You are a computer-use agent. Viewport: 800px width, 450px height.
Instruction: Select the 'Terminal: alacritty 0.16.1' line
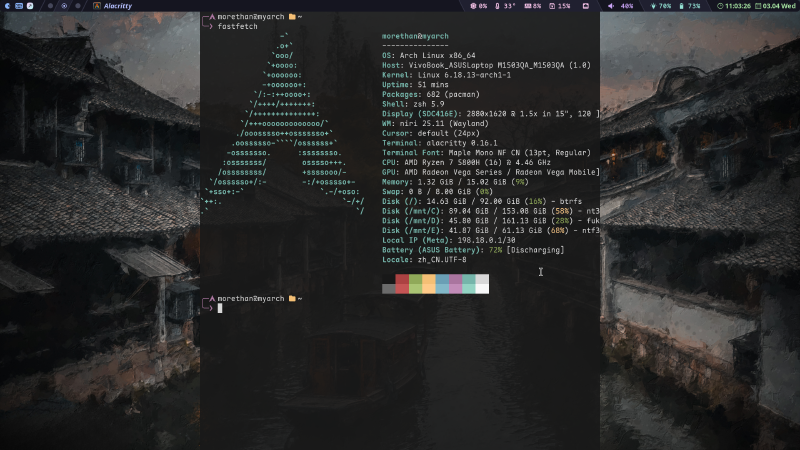click(440, 143)
